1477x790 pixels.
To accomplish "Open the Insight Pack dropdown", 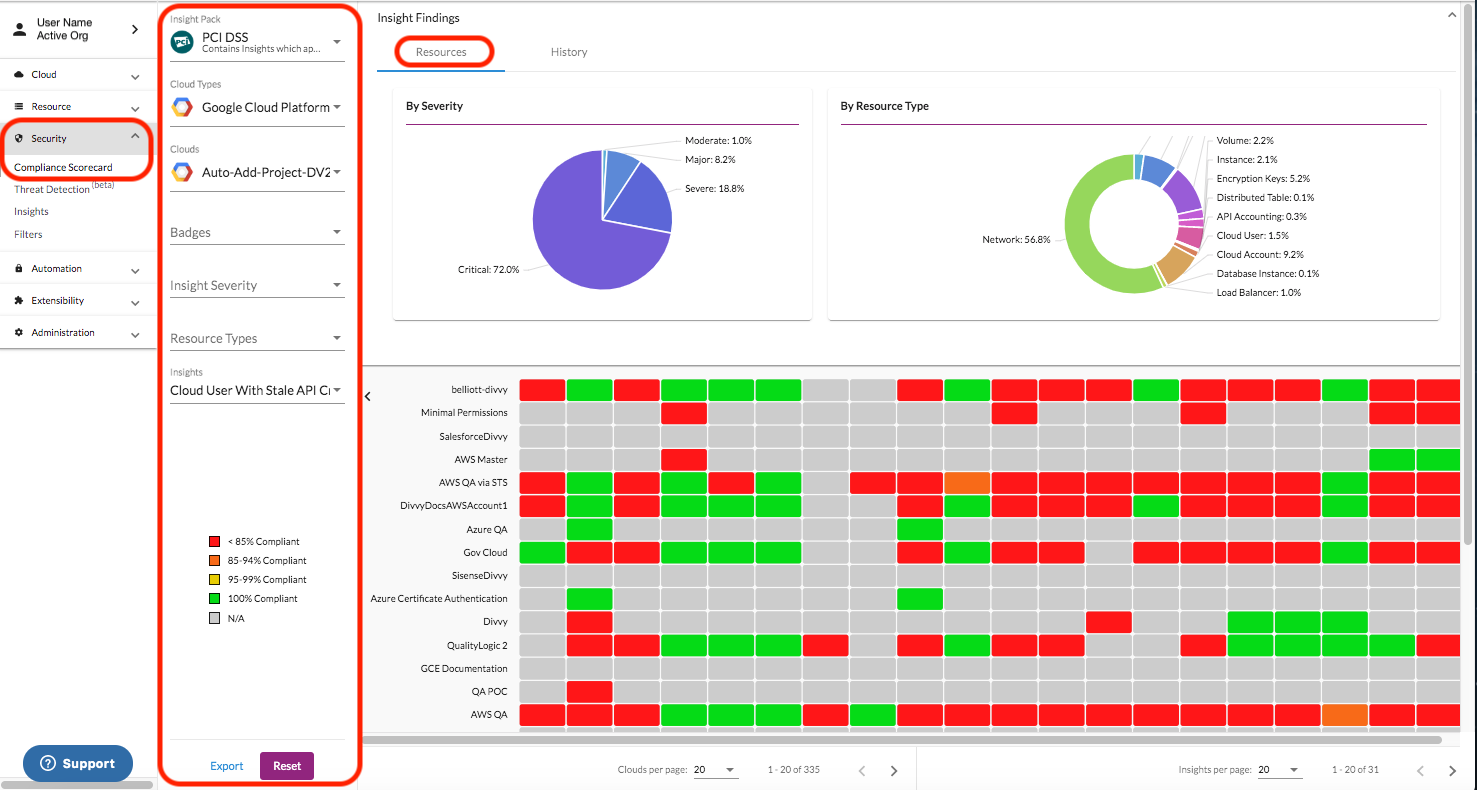I will click(257, 42).
